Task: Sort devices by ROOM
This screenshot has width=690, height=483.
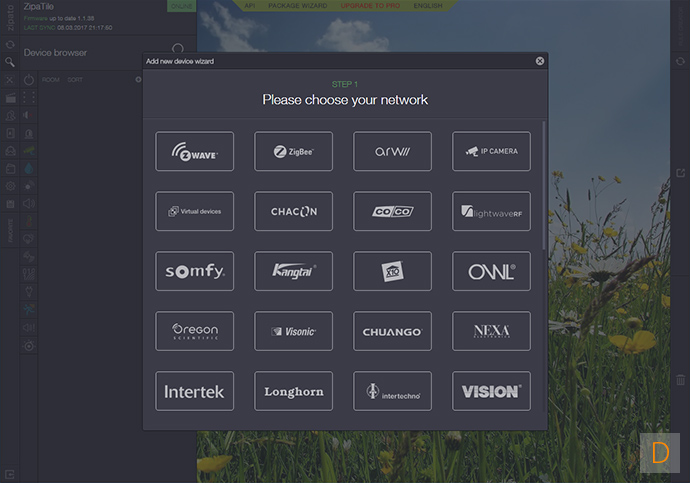Action: [51, 80]
